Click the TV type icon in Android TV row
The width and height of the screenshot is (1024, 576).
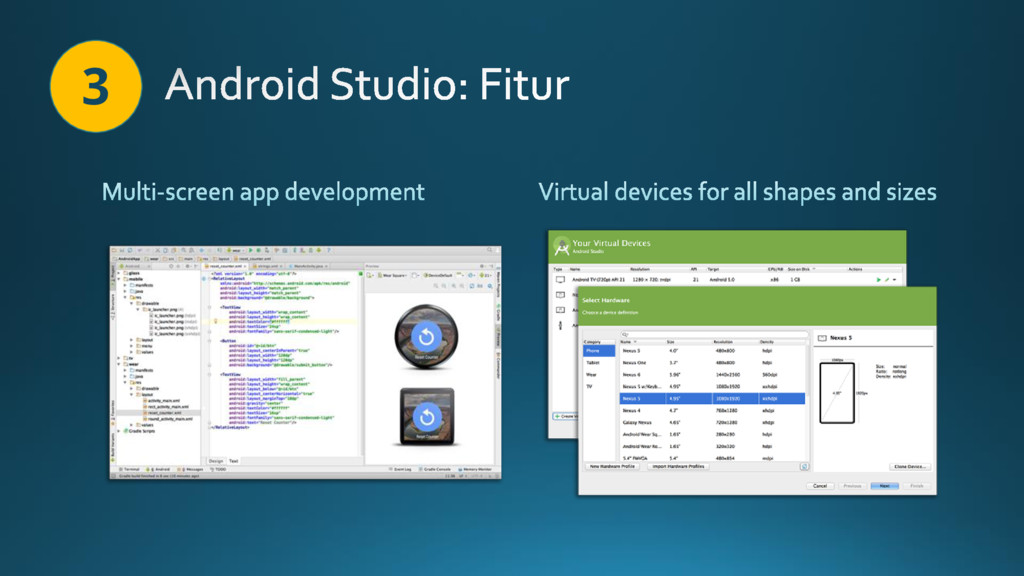[x=560, y=280]
